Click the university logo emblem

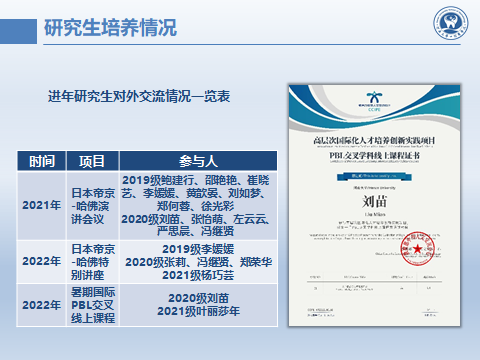[451, 23]
